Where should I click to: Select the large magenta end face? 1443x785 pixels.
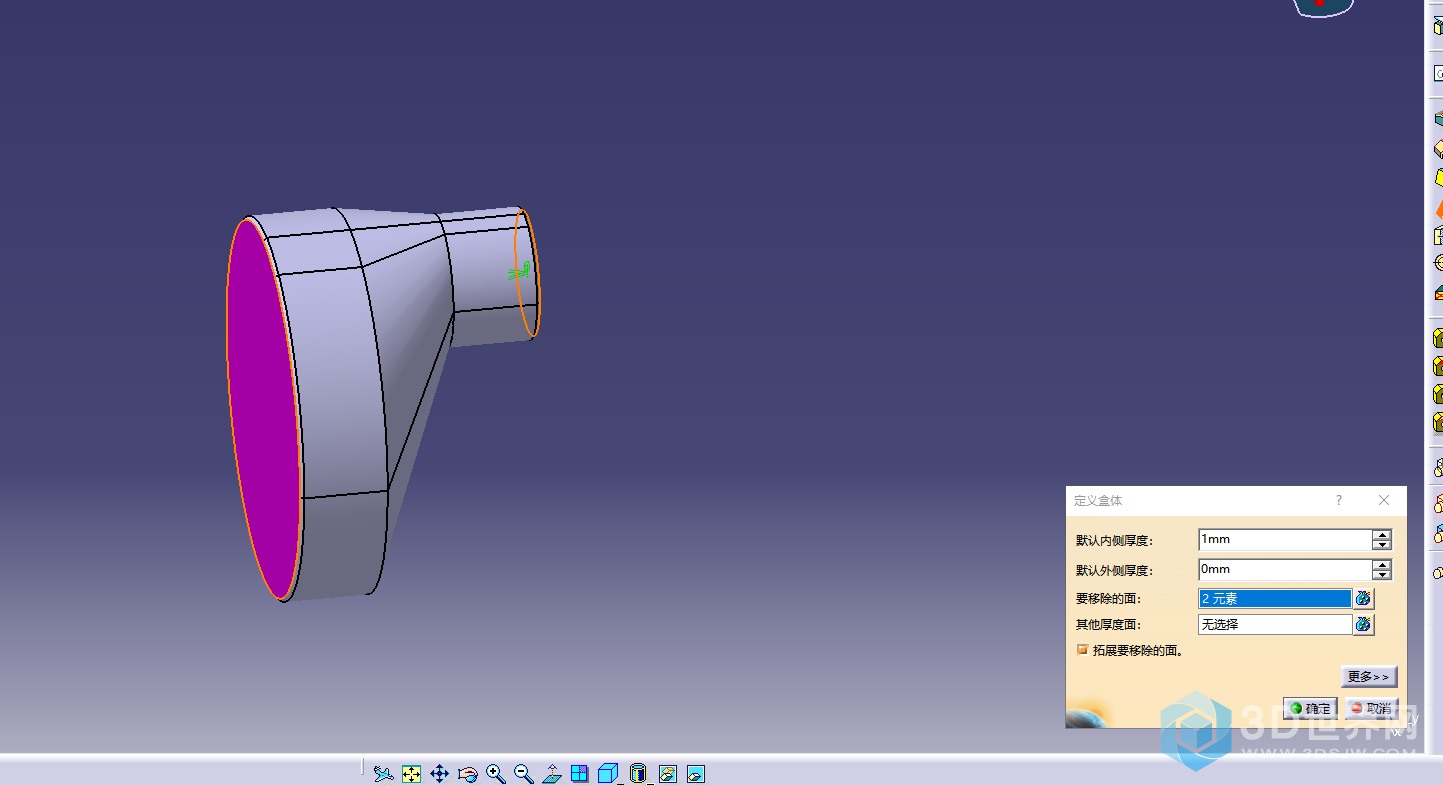tap(263, 410)
